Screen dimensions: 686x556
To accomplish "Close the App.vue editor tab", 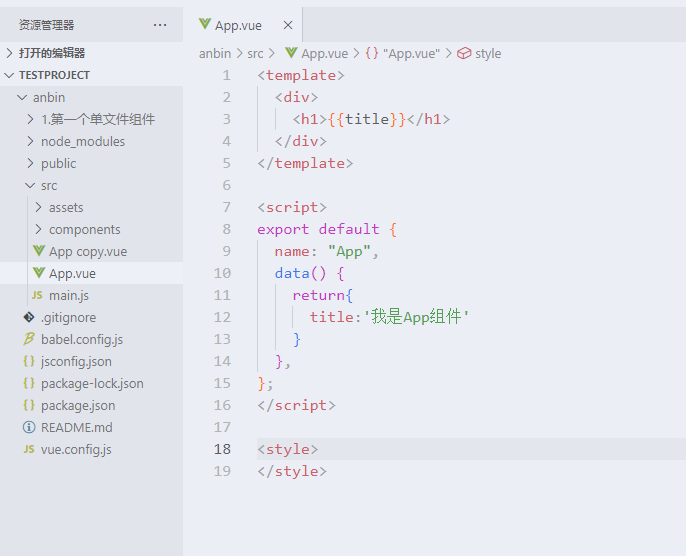I will point(287,25).
